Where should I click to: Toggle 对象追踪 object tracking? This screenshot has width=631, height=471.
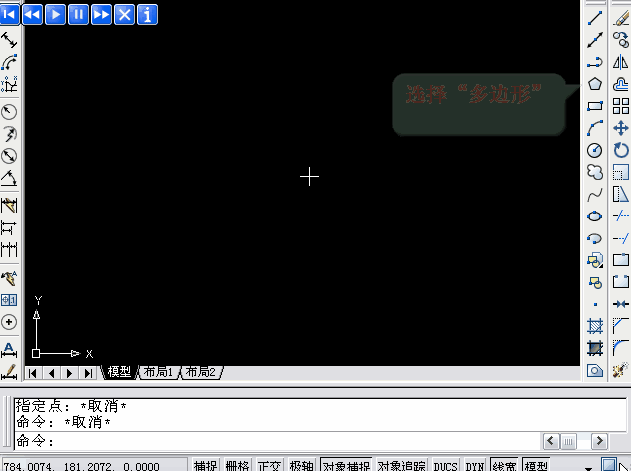(402, 465)
